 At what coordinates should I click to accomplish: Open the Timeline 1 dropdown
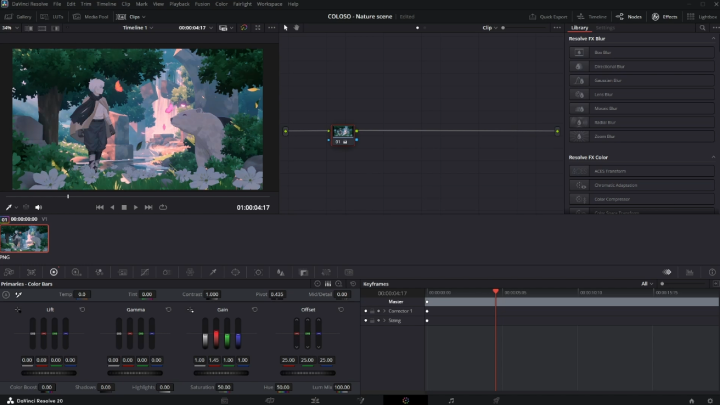[138, 28]
